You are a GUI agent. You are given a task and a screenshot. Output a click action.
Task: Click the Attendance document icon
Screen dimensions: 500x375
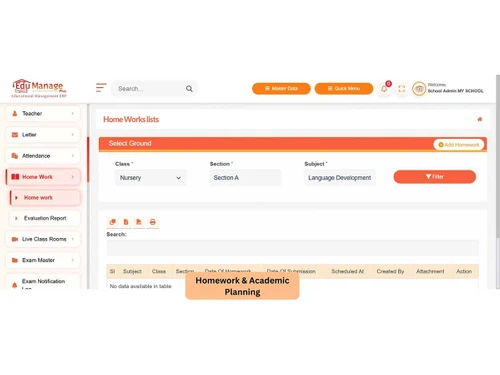[15, 156]
